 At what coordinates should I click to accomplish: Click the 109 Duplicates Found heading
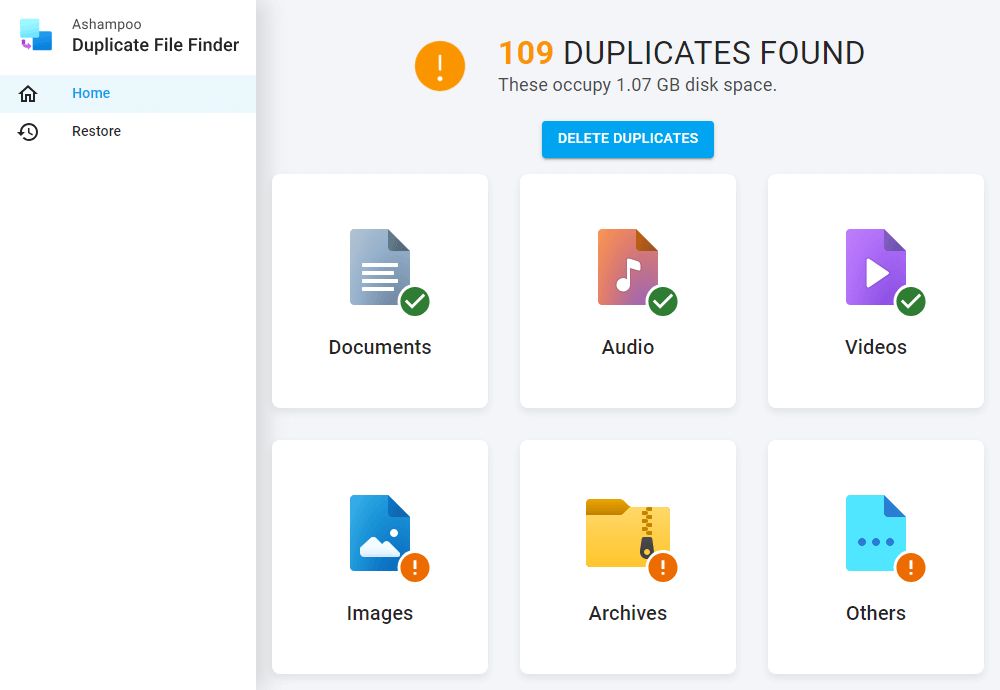point(681,53)
